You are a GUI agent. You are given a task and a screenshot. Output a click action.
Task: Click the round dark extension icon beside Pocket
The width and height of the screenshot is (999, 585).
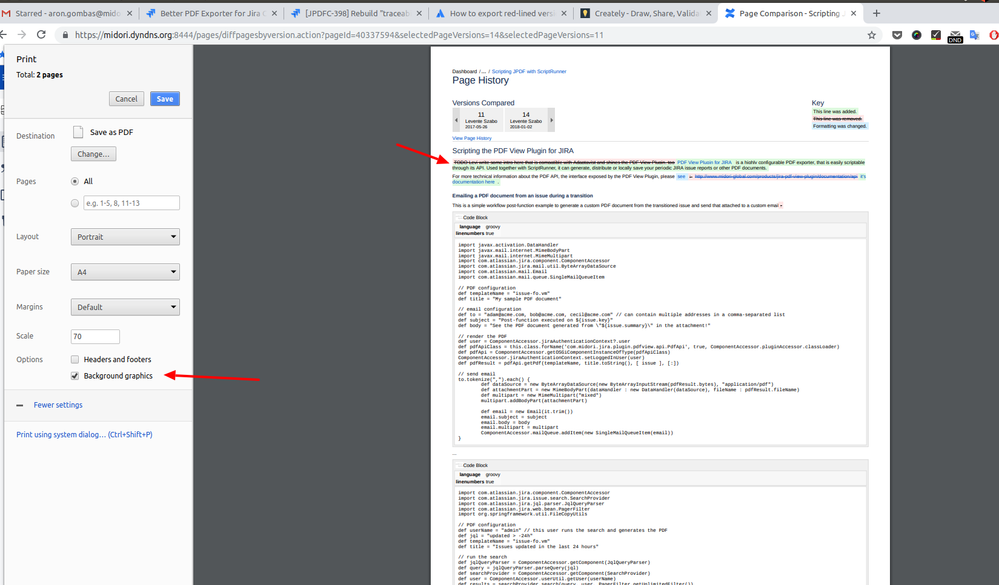coord(916,35)
